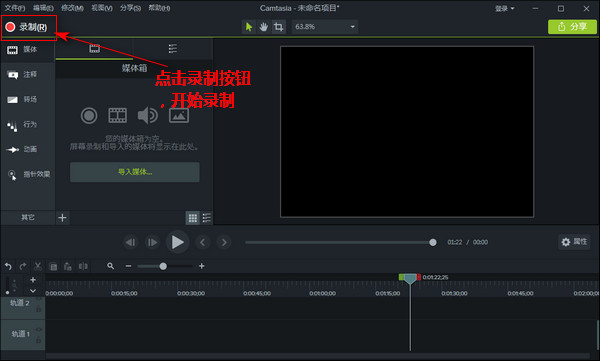Click the track height slider handle
The width and height of the screenshot is (600, 361).
pyautogui.click(x=7, y=292)
